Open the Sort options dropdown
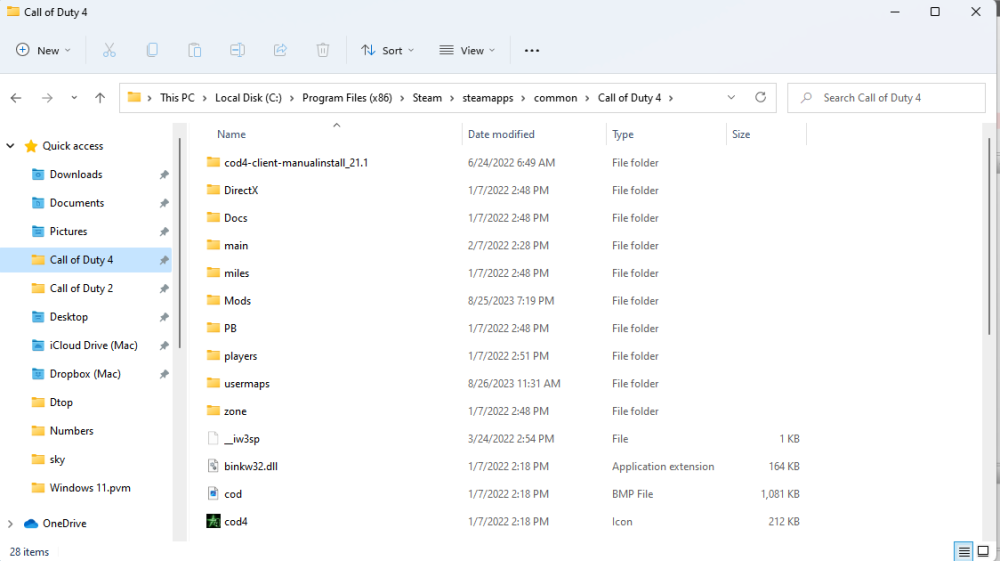 tap(387, 50)
